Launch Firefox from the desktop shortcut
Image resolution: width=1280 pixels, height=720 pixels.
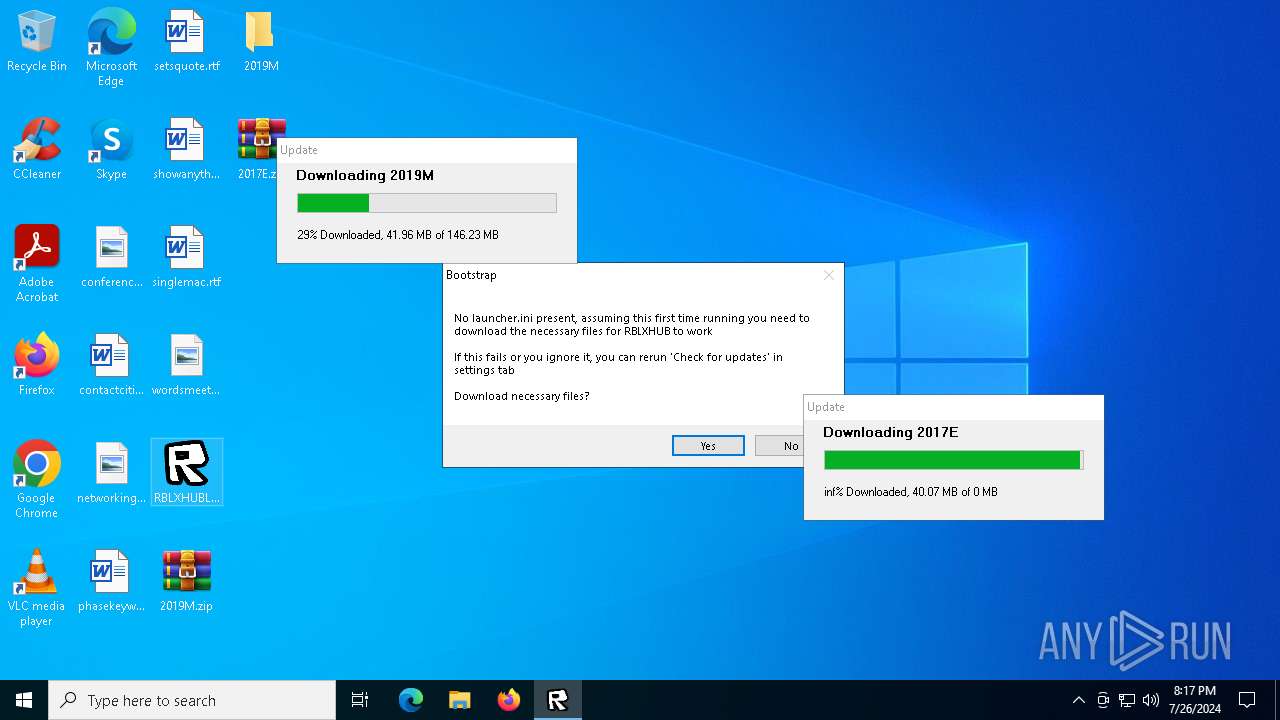(x=37, y=365)
